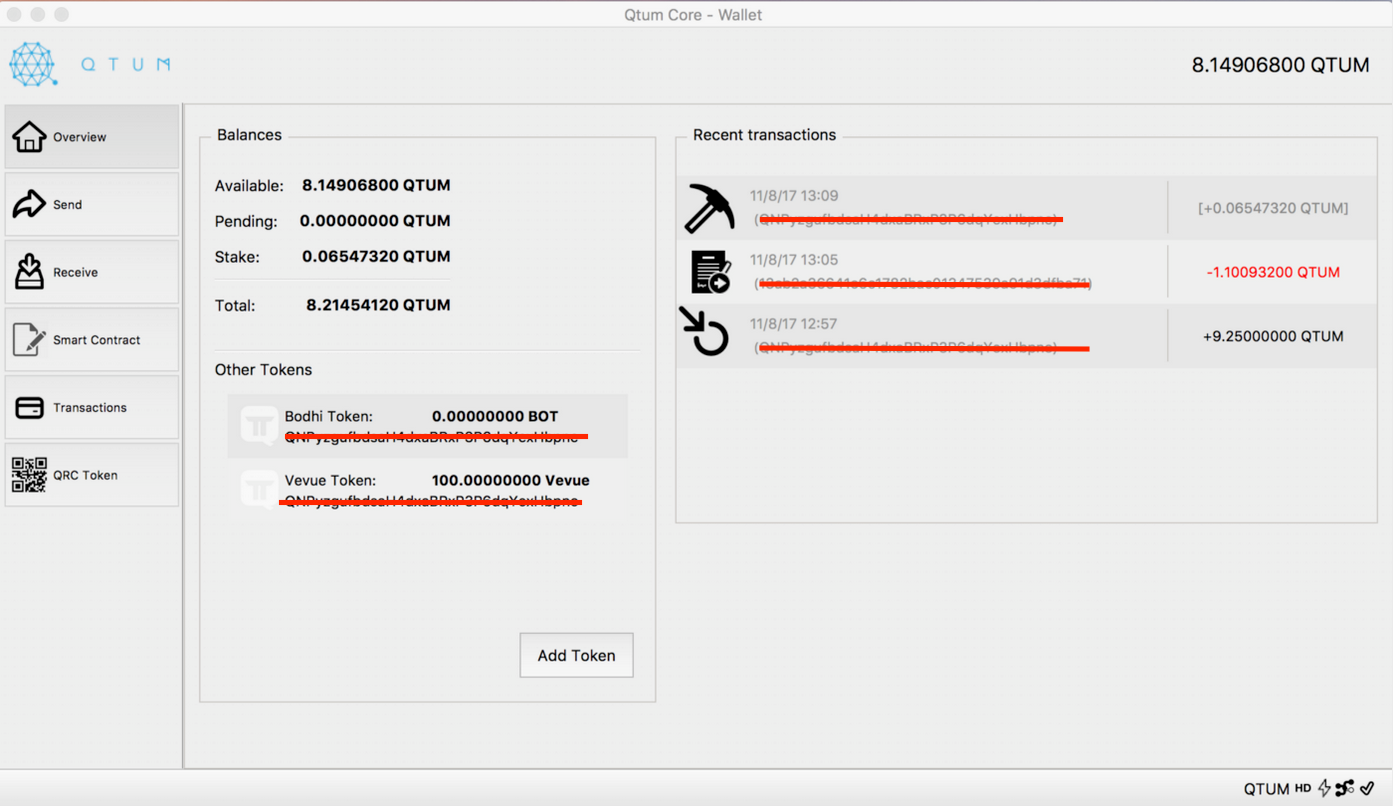1393x806 pixels.
Task: Click the Qtum Core - Wallet title
Action: (692, 15)
